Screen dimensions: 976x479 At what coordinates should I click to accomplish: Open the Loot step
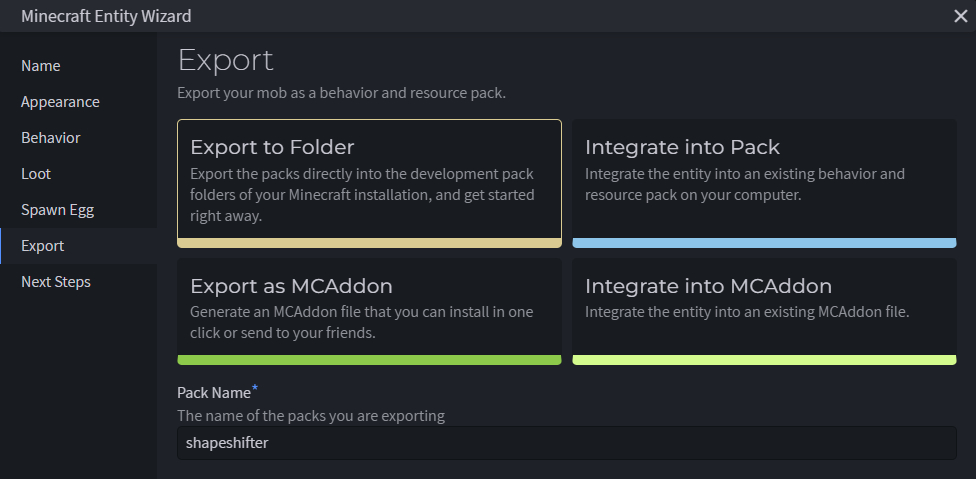tap(78, 174)
